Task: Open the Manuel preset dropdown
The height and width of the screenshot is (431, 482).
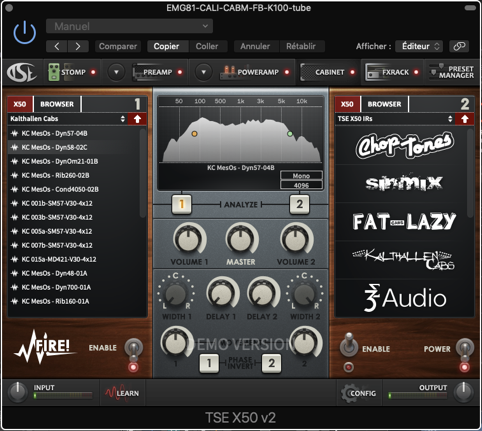Action: (x=129, y=26)
